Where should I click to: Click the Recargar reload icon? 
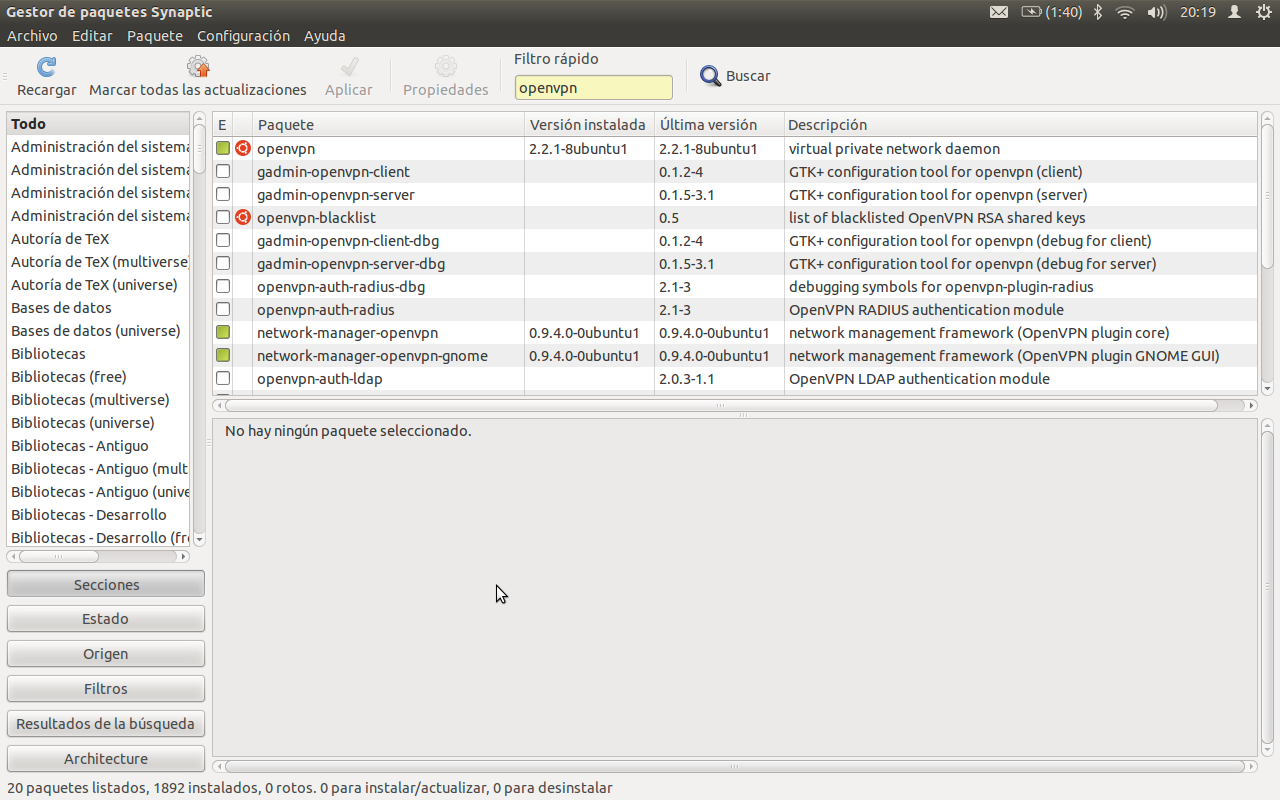point(46,68)
